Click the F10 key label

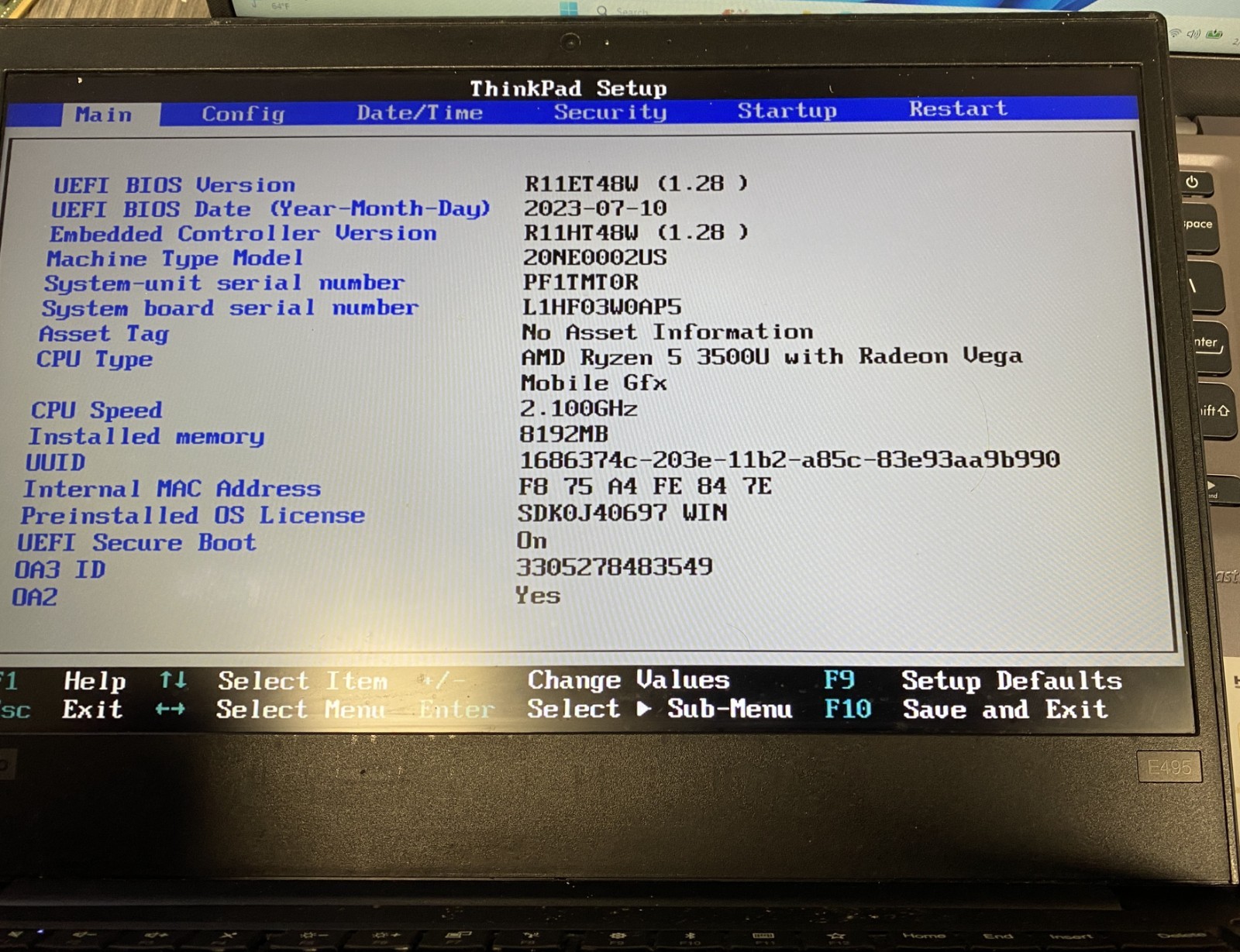click(848, 709)
